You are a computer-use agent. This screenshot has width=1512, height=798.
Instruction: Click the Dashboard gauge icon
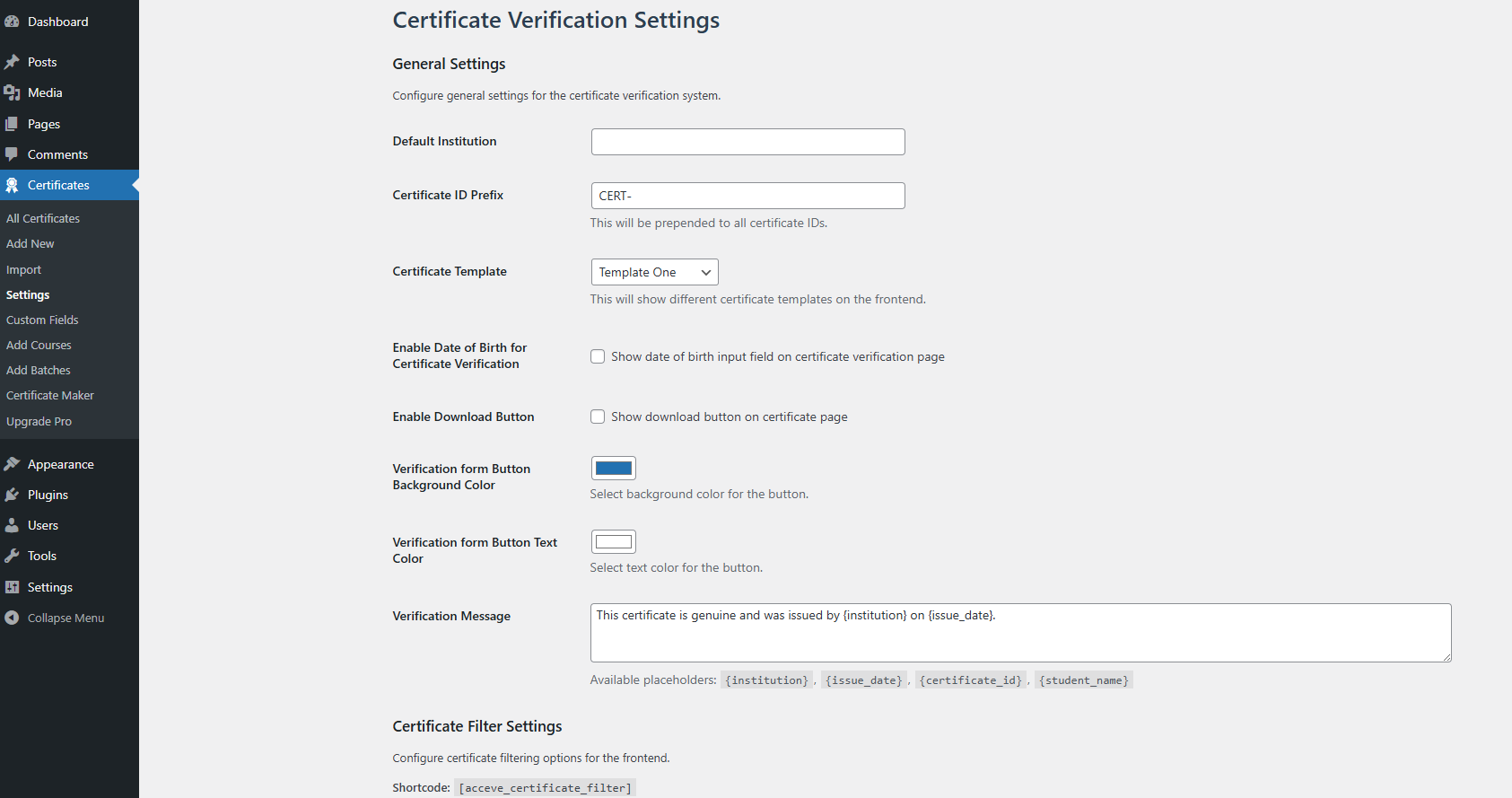[12, 22]
